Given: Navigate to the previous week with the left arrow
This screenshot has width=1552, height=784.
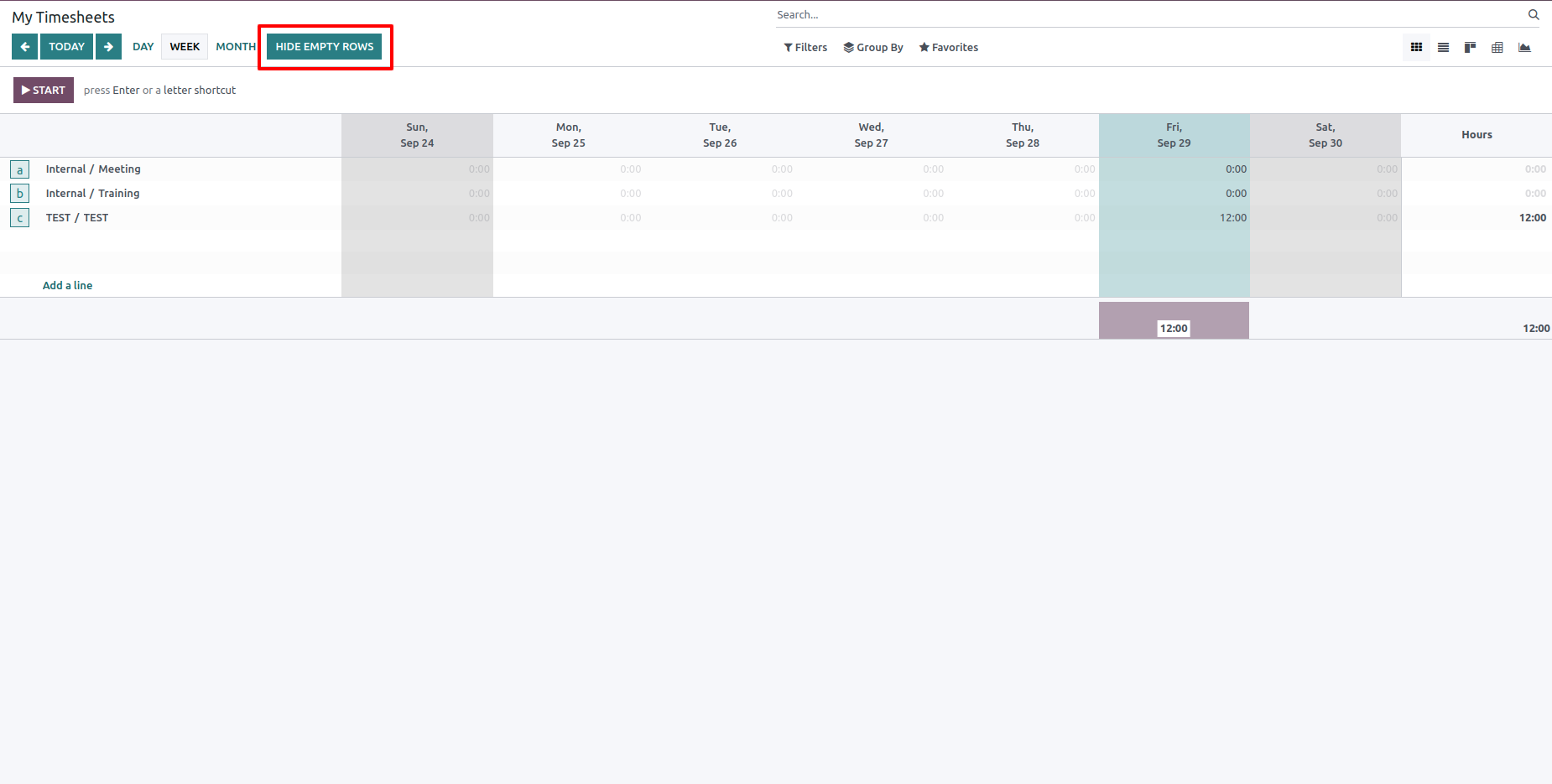Looking at the screenshot, I should [x=23, y=46].
